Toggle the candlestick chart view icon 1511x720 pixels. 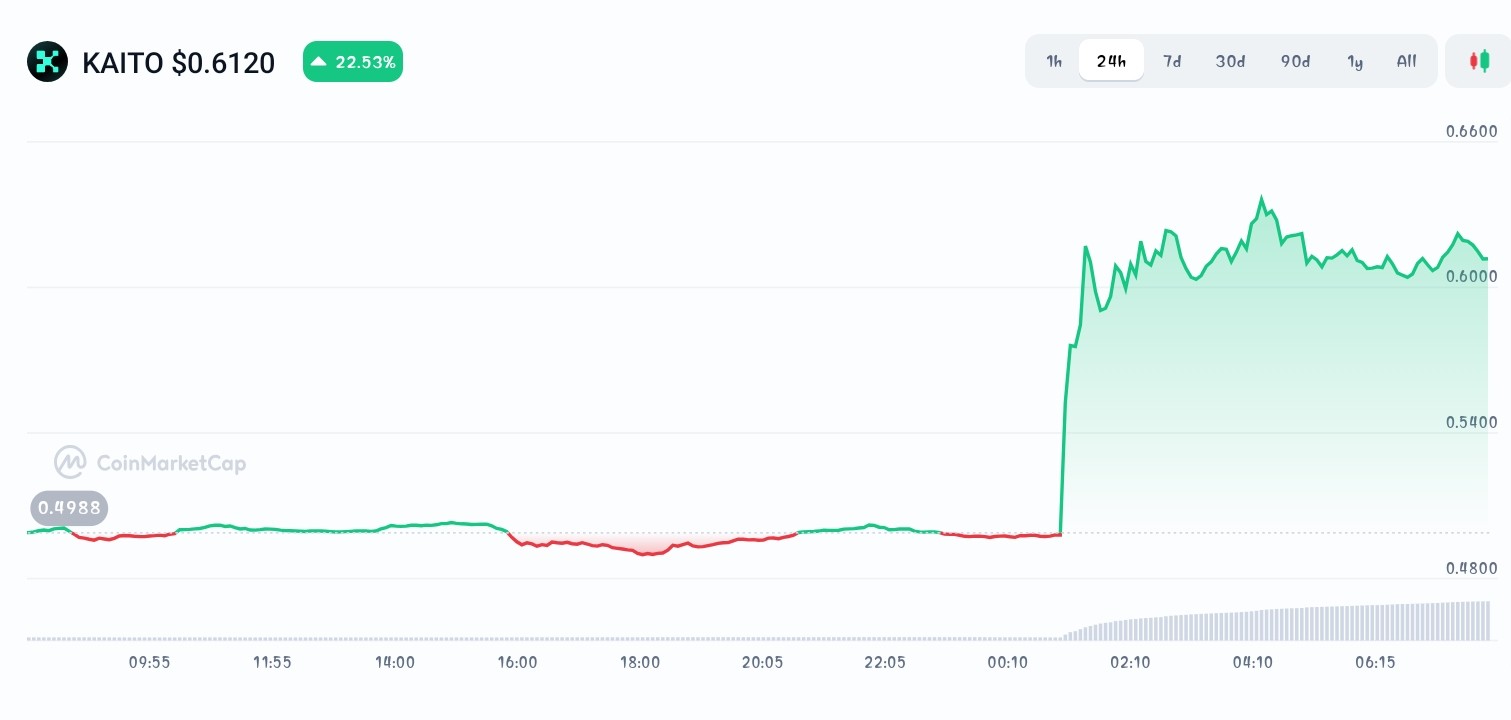click(x=1479, y=61)
